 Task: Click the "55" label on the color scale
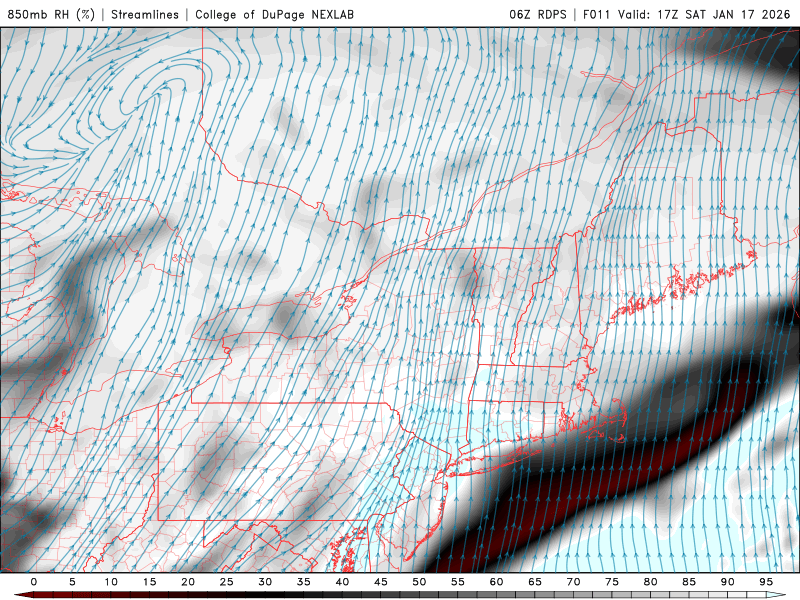458,582
